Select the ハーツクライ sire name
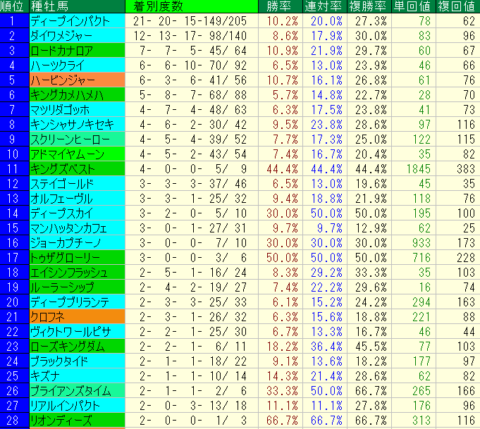This screenshot has width=480, height=429. [58, 66]
